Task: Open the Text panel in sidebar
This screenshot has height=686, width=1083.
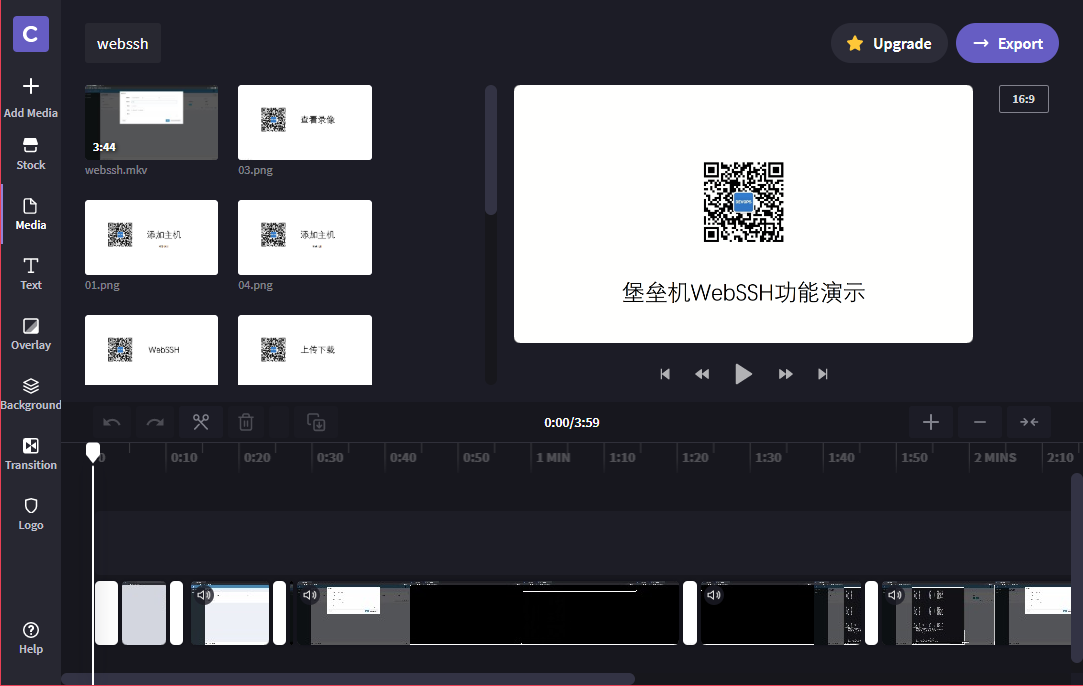Action: [x=31, y=272]
